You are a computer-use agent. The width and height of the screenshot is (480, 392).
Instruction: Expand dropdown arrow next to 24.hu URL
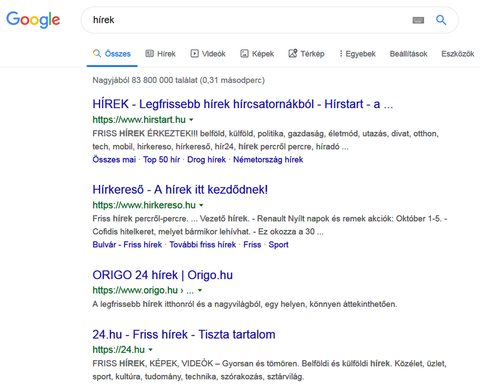click(x=151, y=350)
